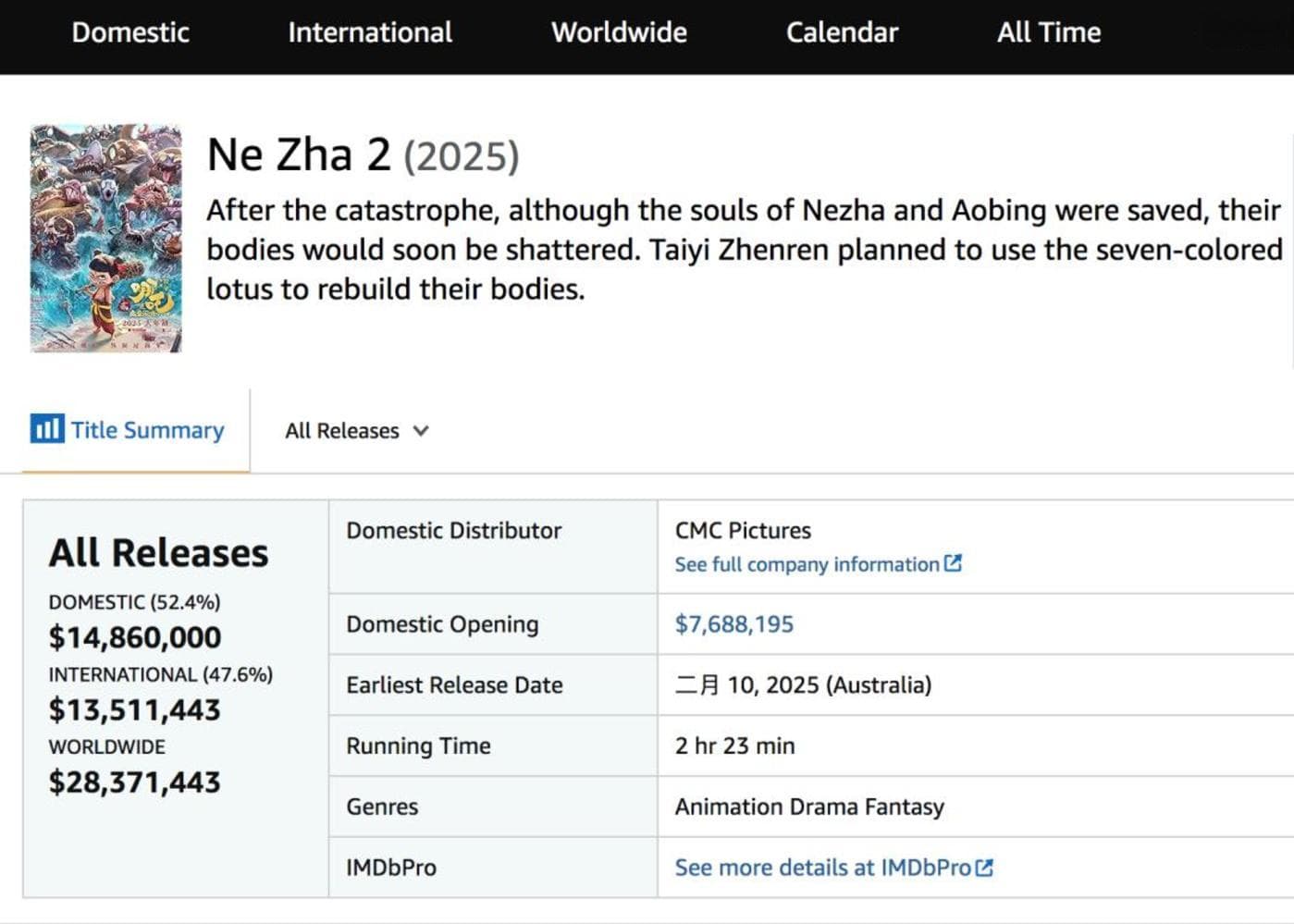Viewport: 1294px width, 924px height.
Task: Click the All Releases summary heading
Action: [158, 553]
